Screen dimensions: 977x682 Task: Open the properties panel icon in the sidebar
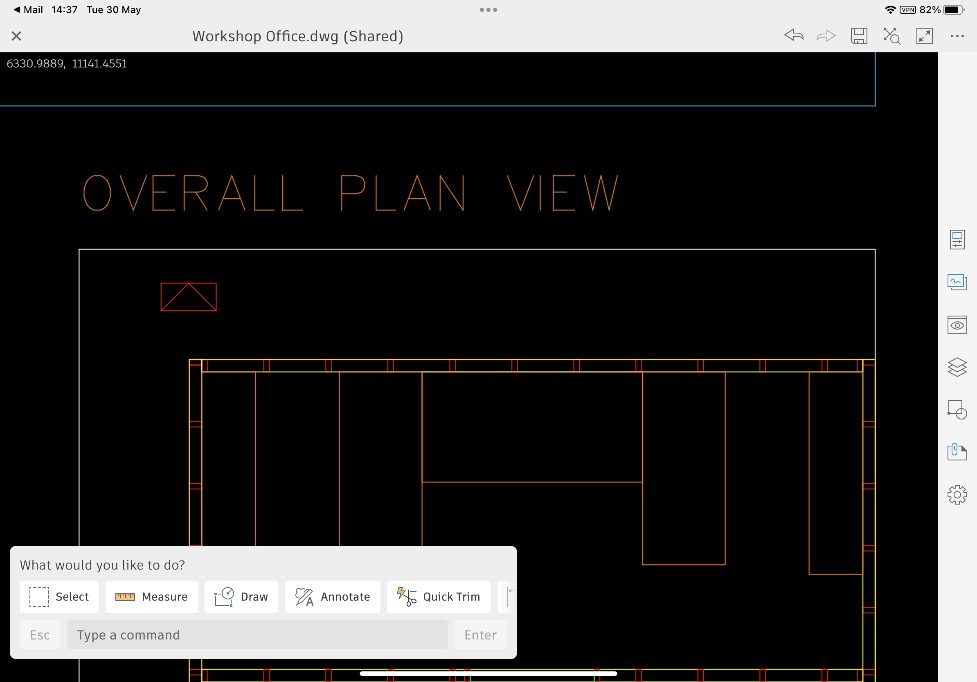[x=957, y=240]
